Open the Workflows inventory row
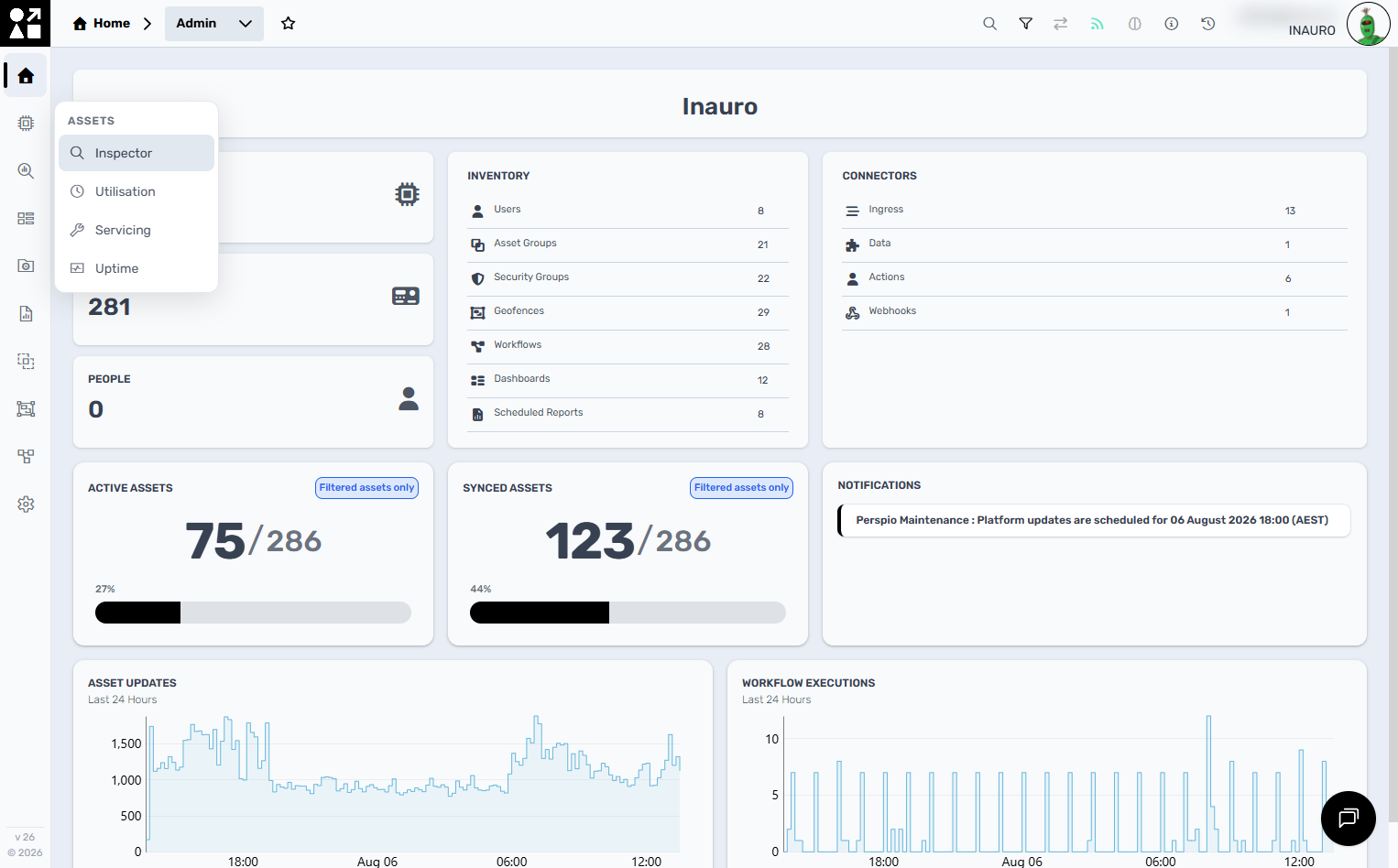1398x868 pixels. [x=628, y=346]
